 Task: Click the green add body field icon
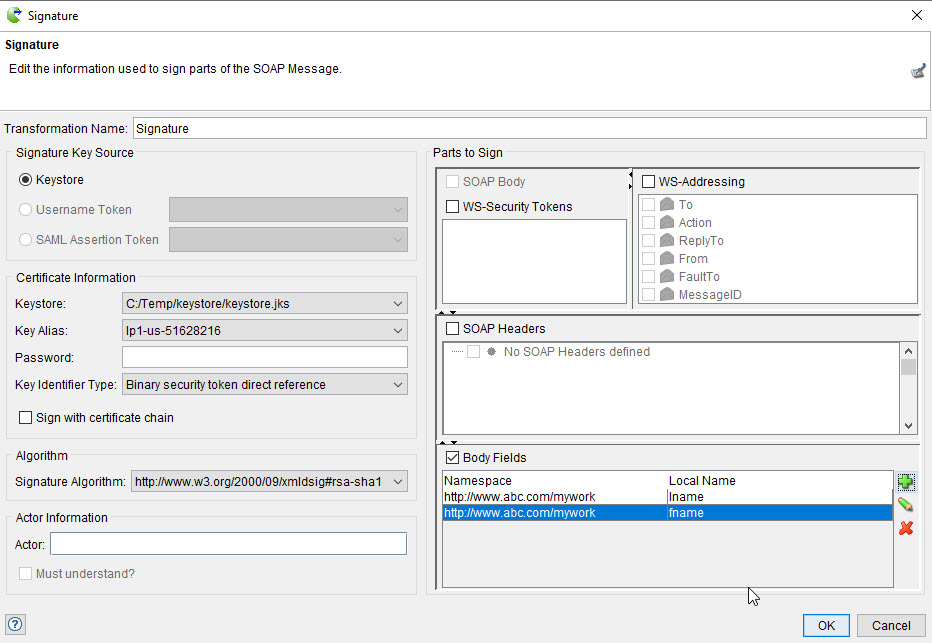[x=906, y=483]
